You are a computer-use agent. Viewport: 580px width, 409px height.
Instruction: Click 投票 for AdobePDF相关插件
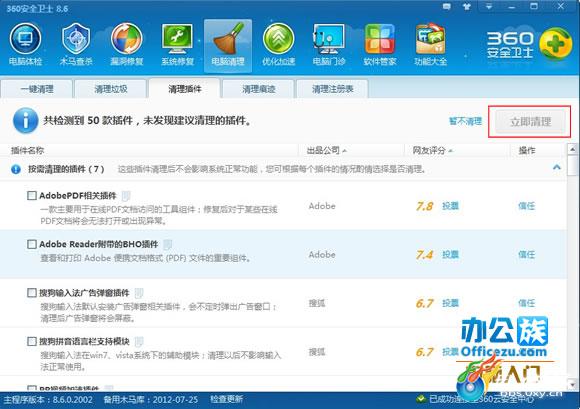coord(450,206)
